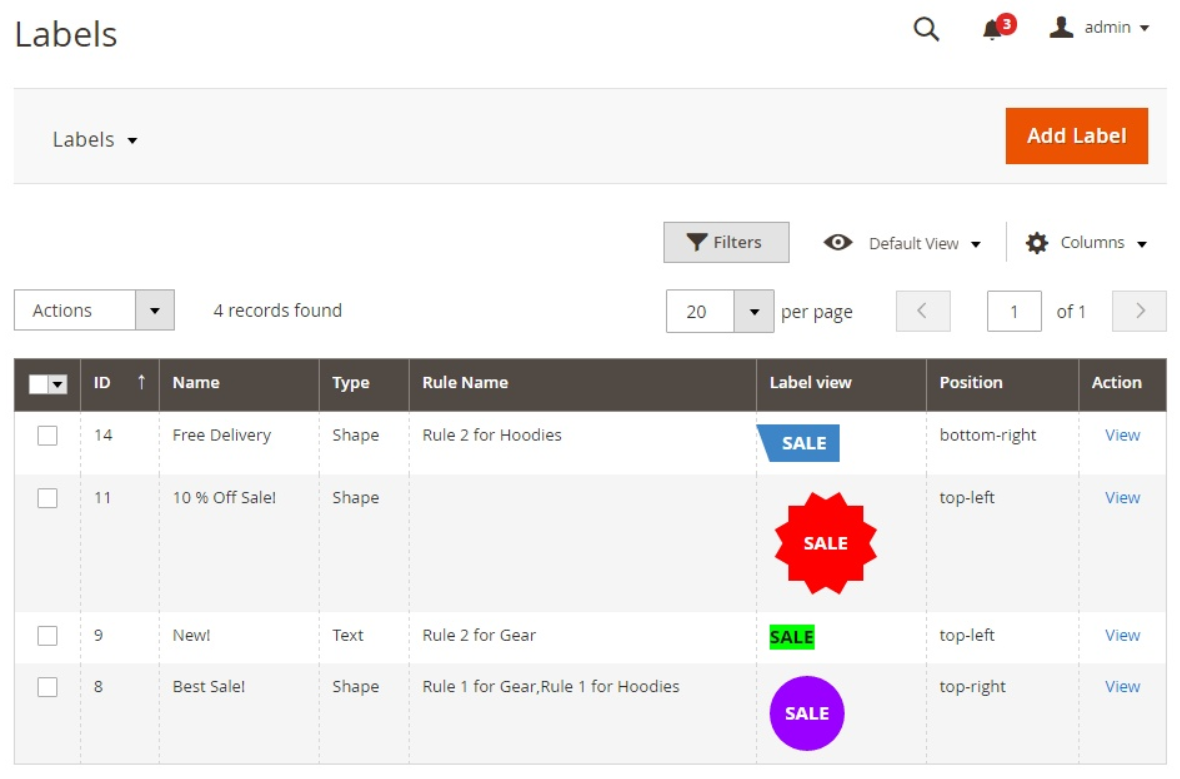Open the notifications bell icon
The width and height of the screenshot is (1180, 779).
coord(992,30)
